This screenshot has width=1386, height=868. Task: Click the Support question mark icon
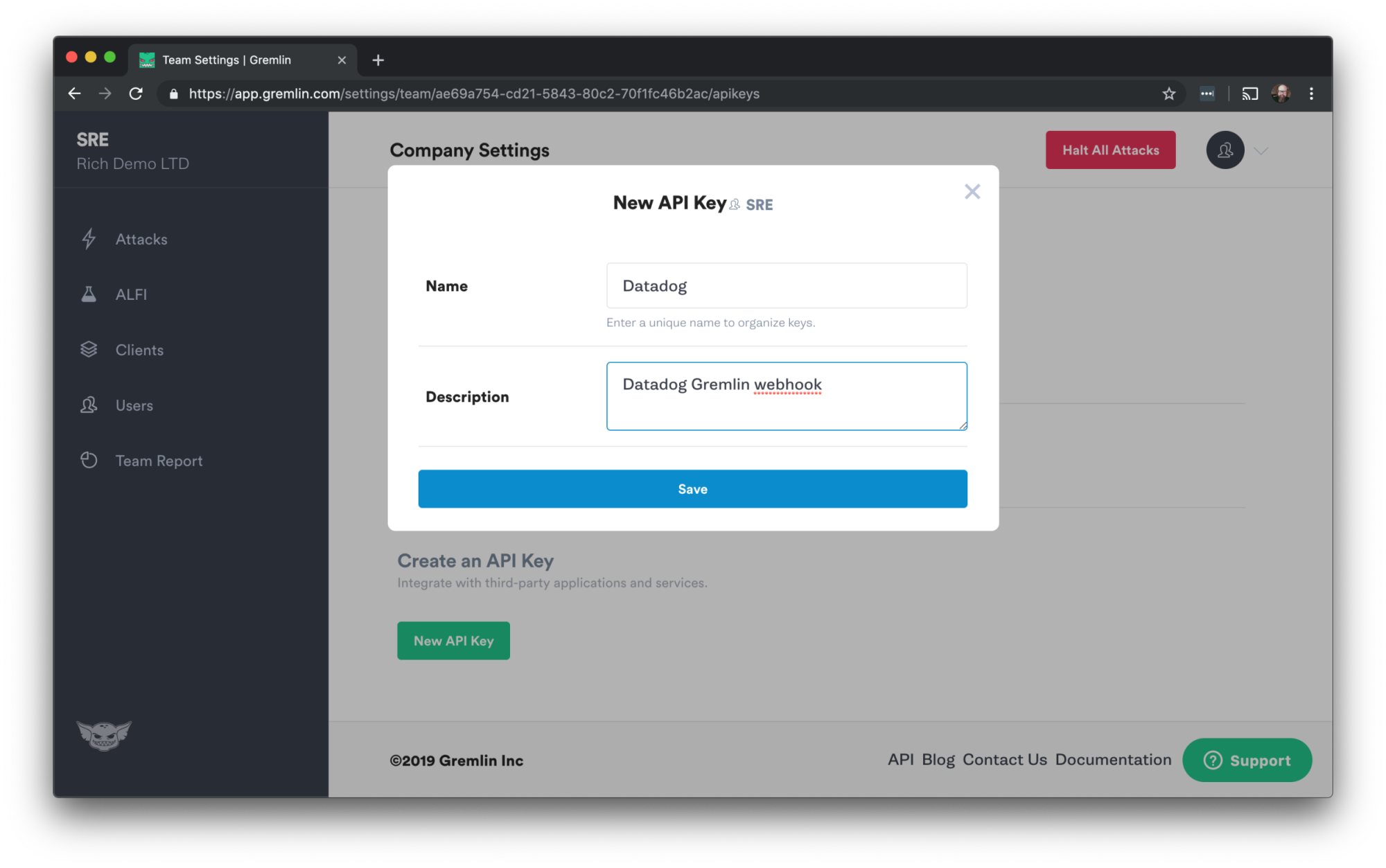point(1213,760)
